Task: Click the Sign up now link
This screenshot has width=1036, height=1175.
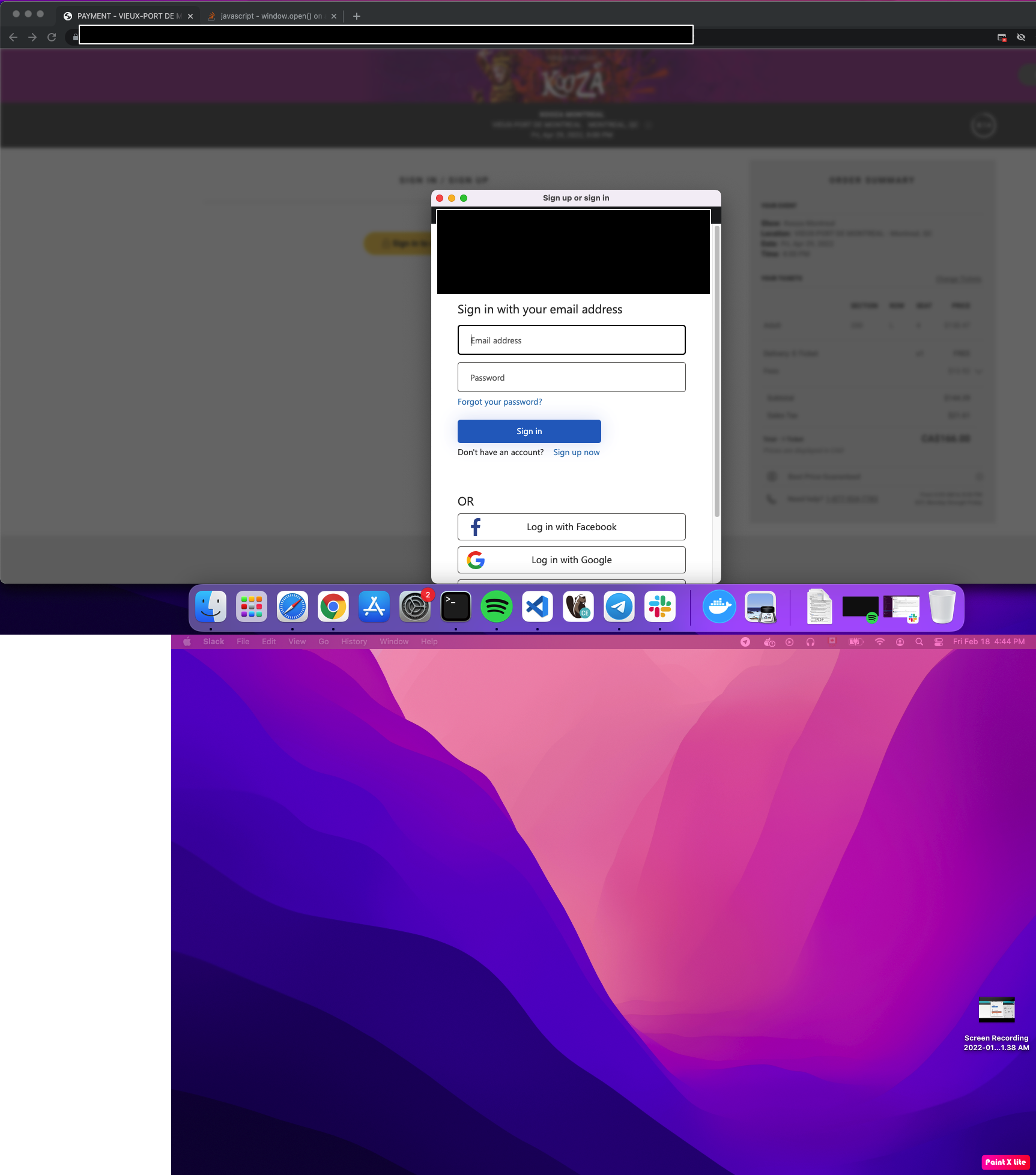Action: [576, 452]
